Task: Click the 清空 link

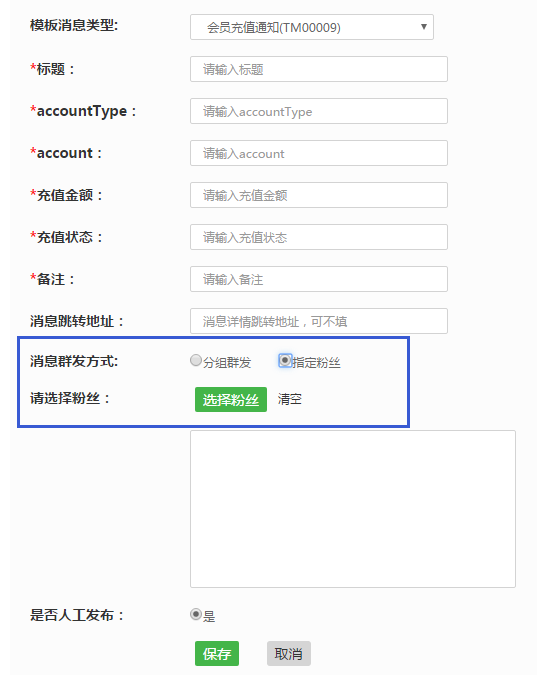Action: [x=289, y=399]
